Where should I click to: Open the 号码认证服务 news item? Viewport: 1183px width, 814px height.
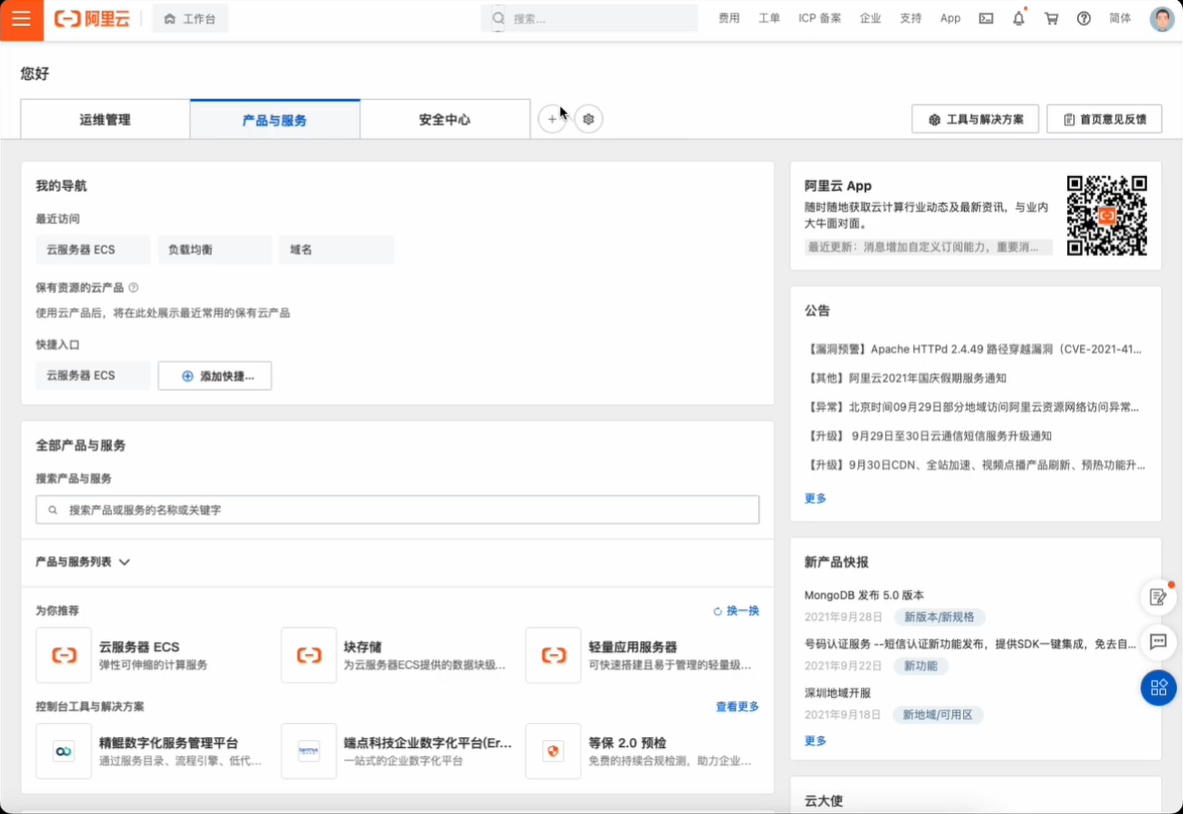pyautogui.click(x=971, y=644)
